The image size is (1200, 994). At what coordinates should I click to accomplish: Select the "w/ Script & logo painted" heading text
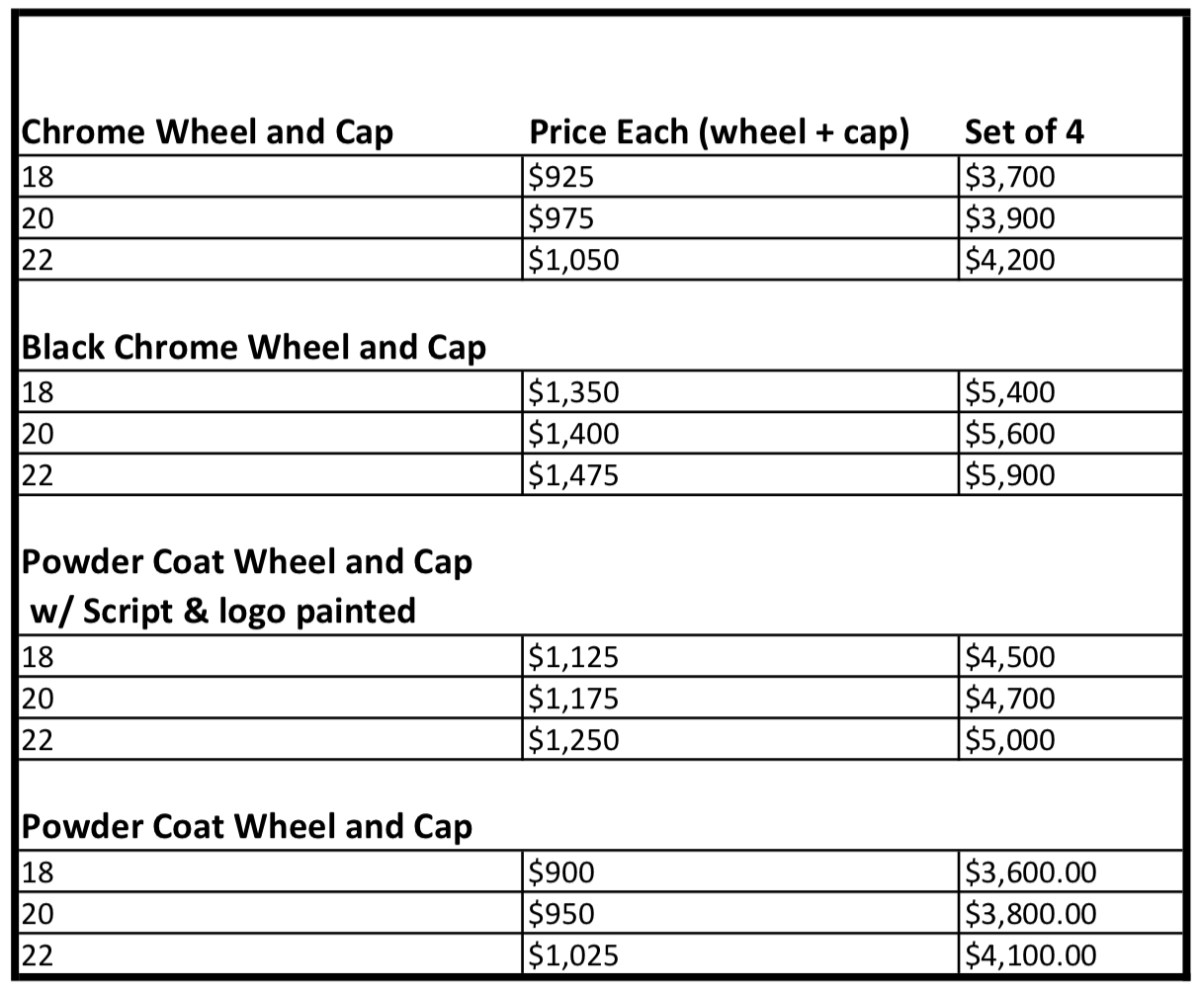pyautogui.click(x=222, y=610)
